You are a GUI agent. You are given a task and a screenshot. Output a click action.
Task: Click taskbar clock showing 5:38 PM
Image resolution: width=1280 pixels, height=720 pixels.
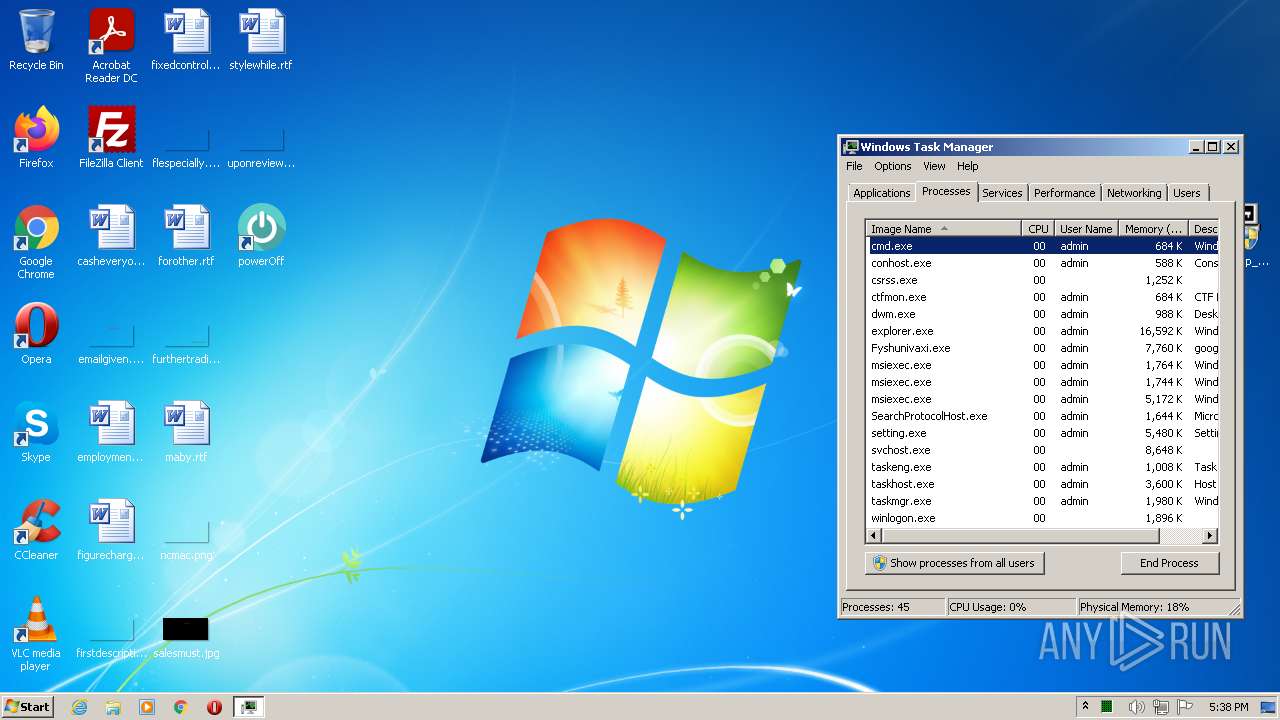[x=1228, y=707]
